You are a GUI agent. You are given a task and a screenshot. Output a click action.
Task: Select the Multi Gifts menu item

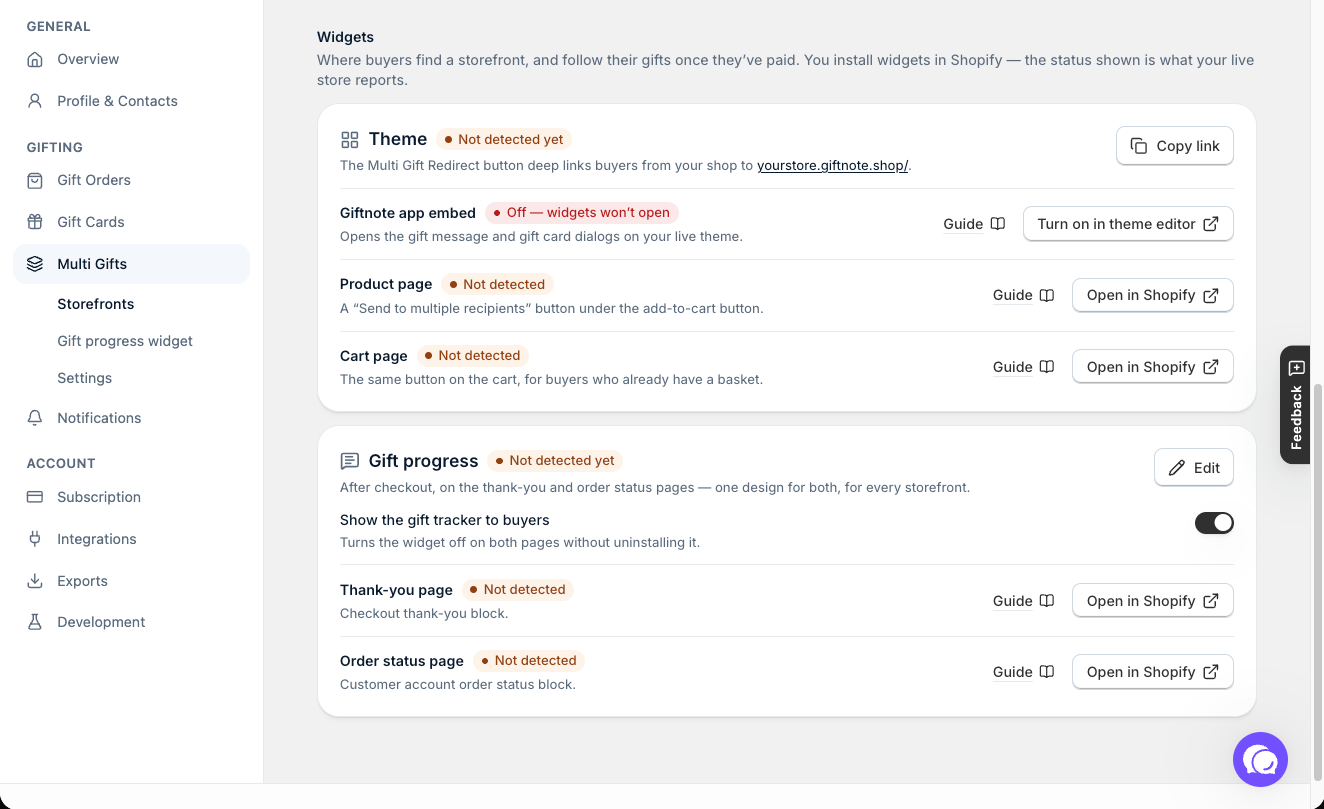click(x=131, y=264)
